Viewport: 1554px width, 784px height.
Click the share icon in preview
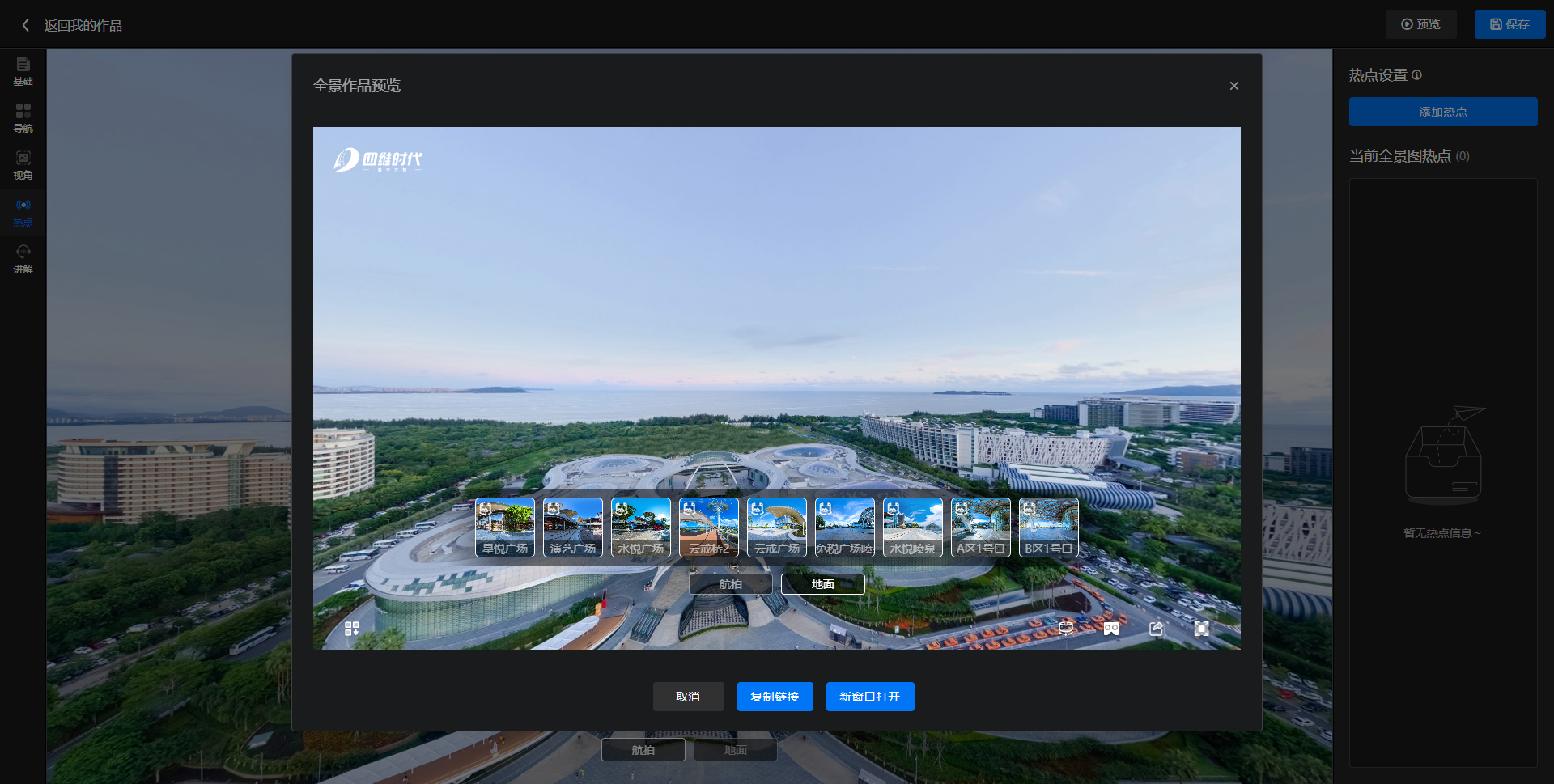(x=1156, y=629)
